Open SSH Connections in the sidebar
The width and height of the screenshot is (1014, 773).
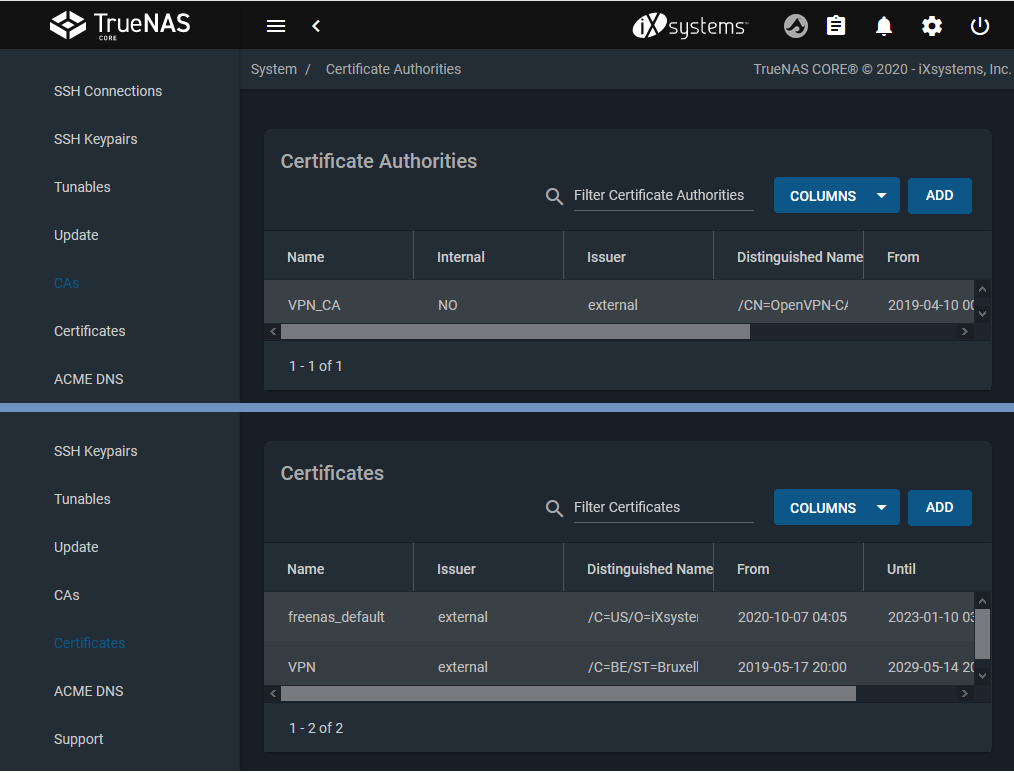(108, 91)
